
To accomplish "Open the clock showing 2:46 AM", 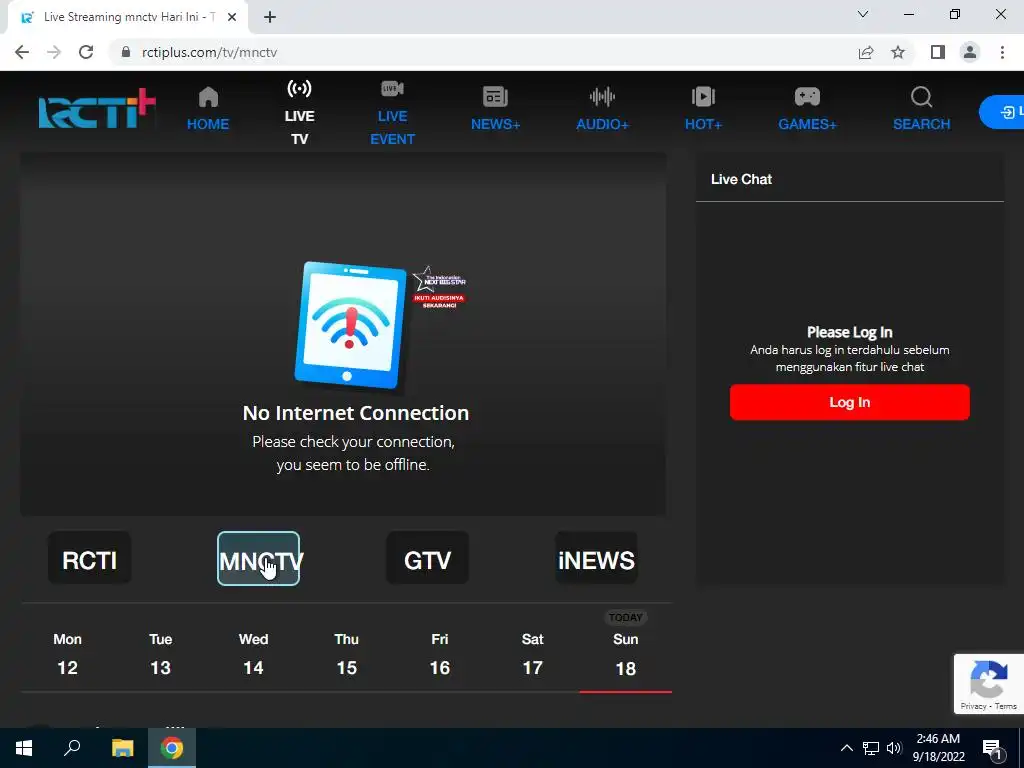I will (x=938, y=748).
